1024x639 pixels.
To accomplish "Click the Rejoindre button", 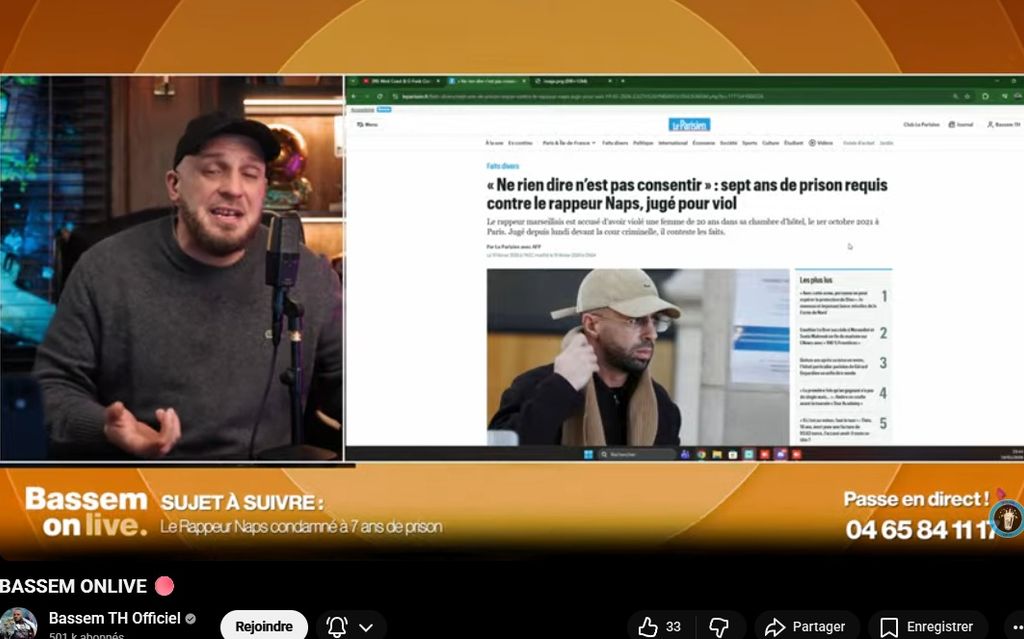I will tap(264, 626).
